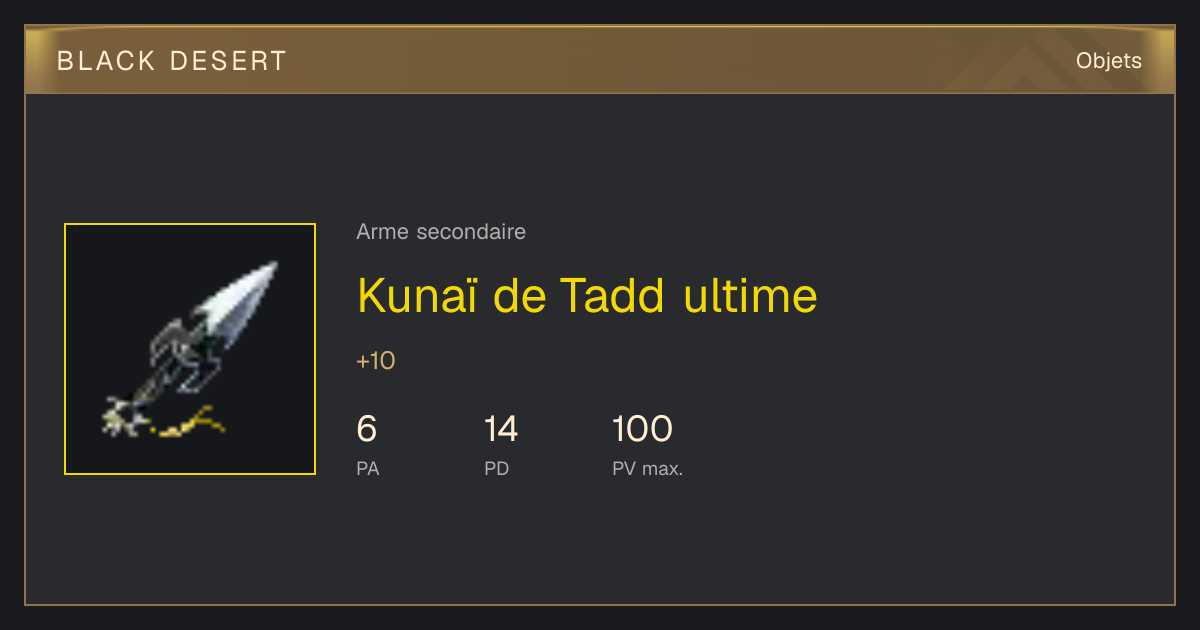Image resolution: width=1200 pixels, height=630 pixels.
Task: Click the word ultime in the item title
Action: 751,295
